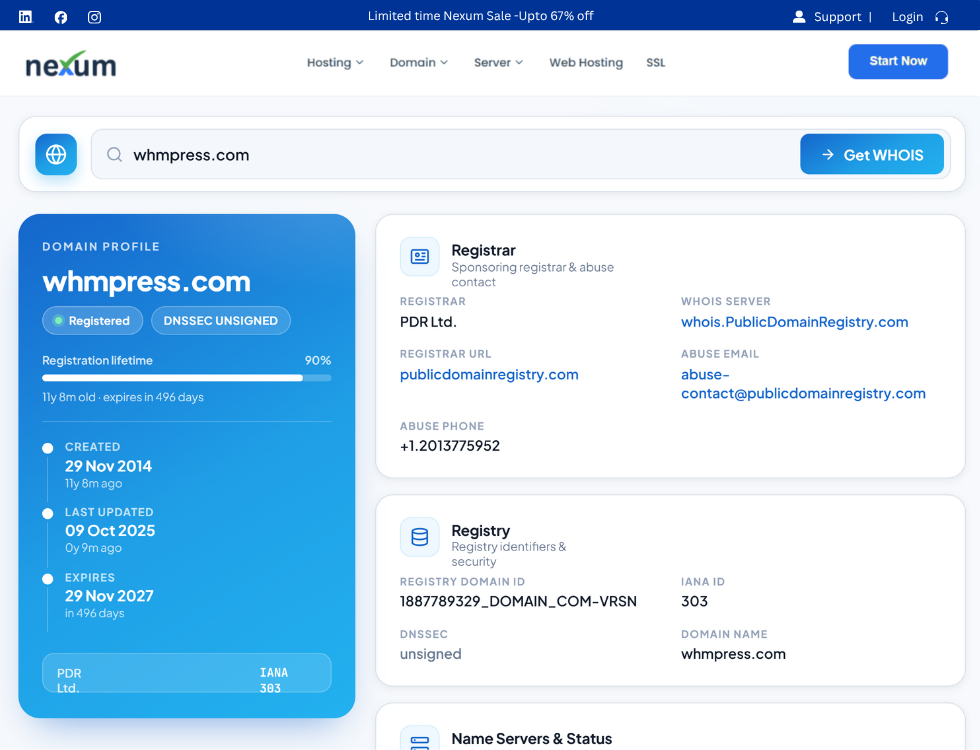980x750 pixels.
Task: Expand the Server dropdown menu
Action: [x=498, y=62]
